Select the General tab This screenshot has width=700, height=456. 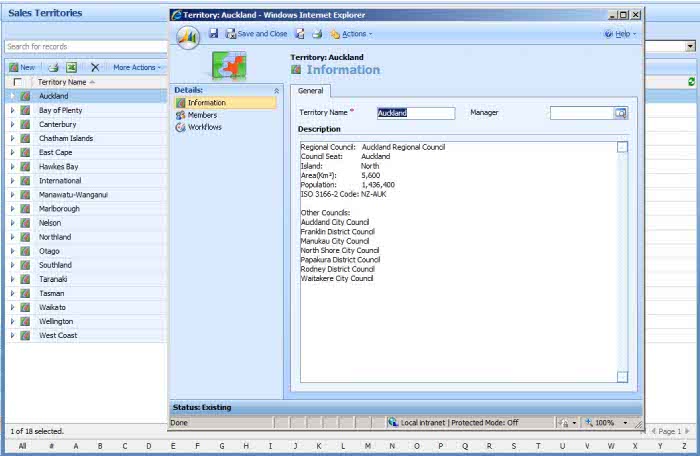[310, 91]
